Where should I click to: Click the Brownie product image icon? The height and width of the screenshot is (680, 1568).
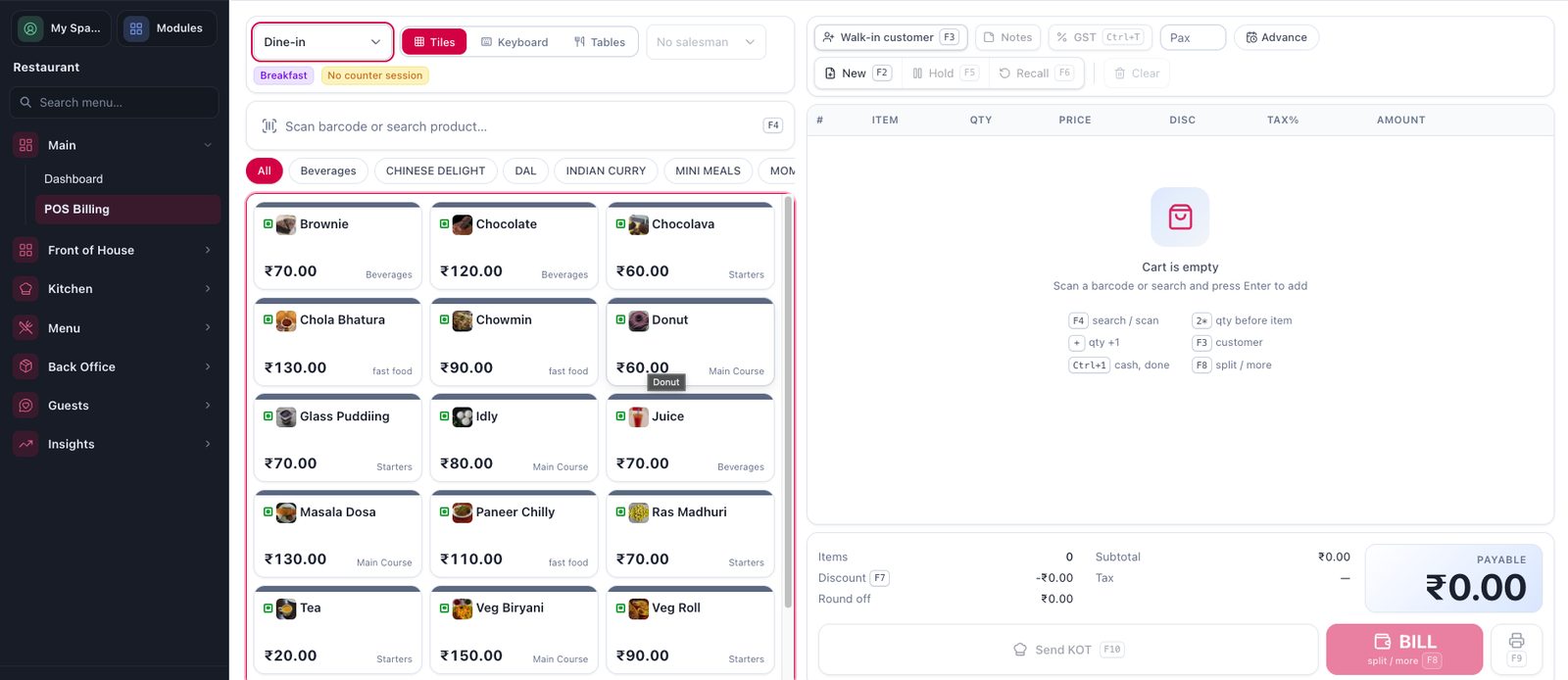click(286, 224)
